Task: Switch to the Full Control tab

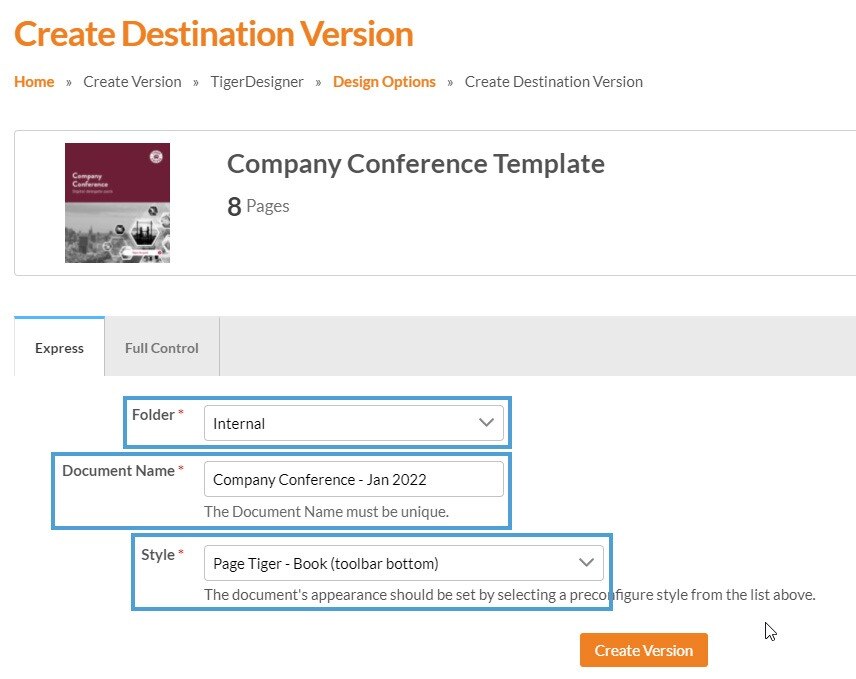Action: pos(161,348)
